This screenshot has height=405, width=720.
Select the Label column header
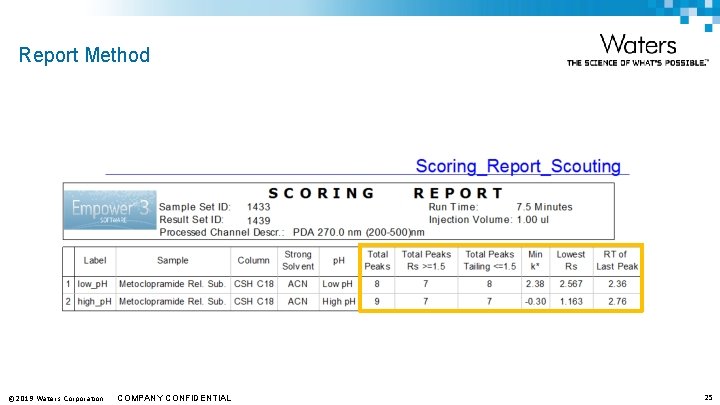pos(95,260)
